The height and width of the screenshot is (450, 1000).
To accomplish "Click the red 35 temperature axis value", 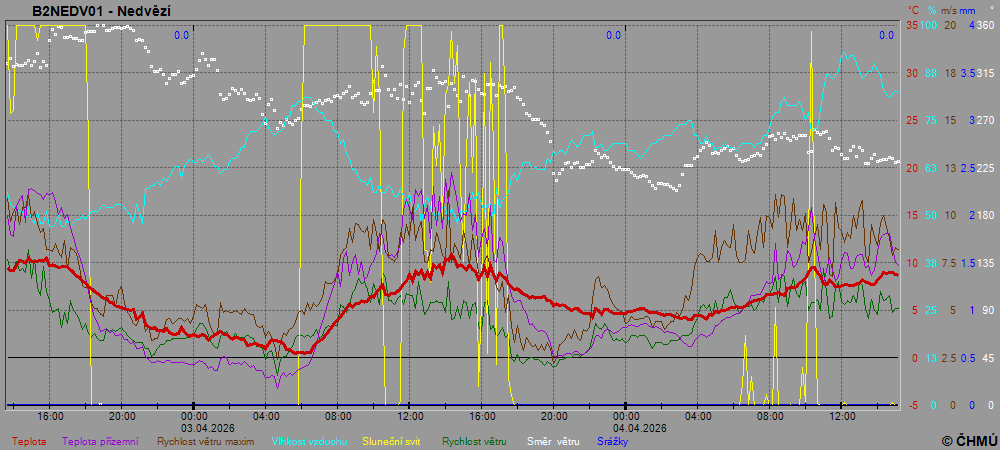I will pyautogui.click(x=911, y=25).
